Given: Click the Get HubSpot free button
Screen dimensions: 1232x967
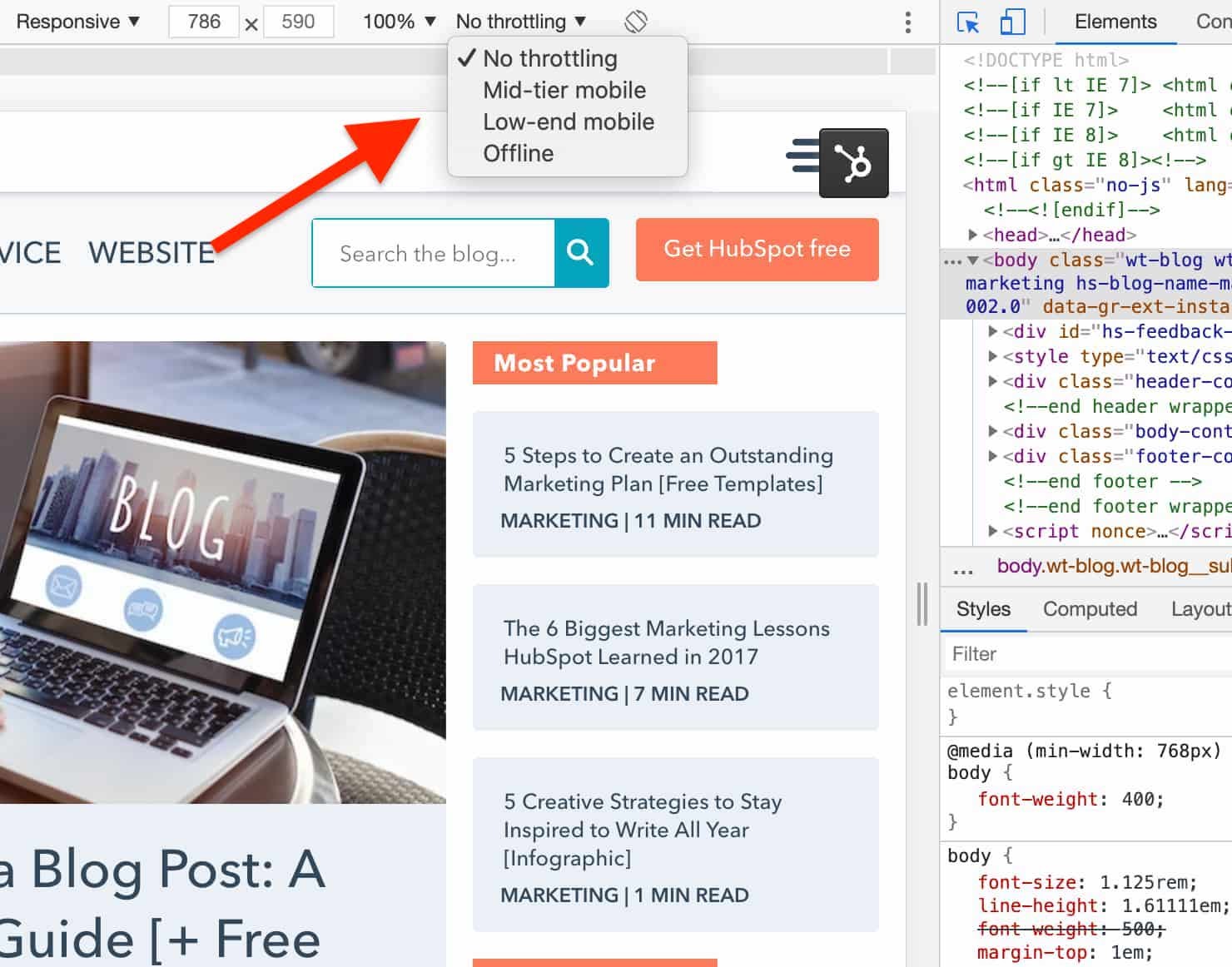Looking at the screenshot, I should point(757,249).
